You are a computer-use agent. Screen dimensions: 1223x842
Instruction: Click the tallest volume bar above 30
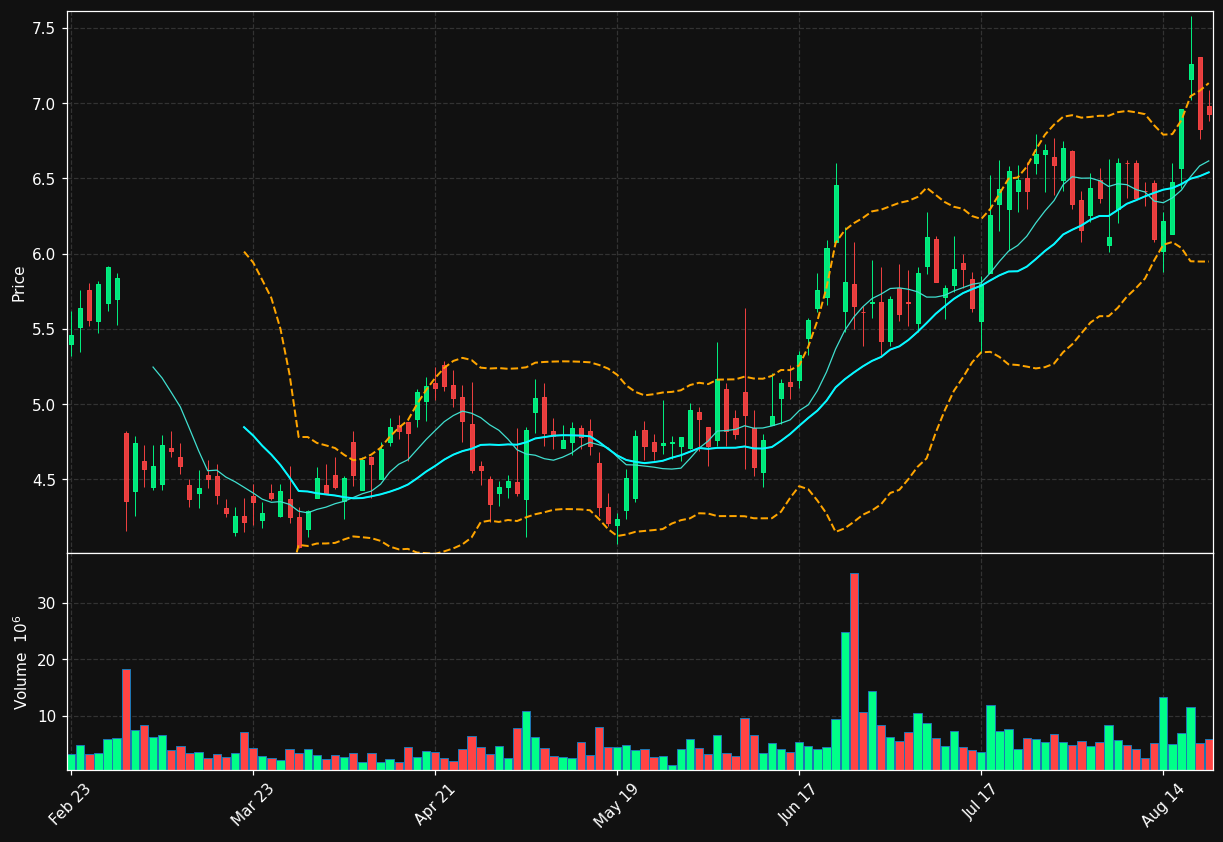(x=854, y=671)
